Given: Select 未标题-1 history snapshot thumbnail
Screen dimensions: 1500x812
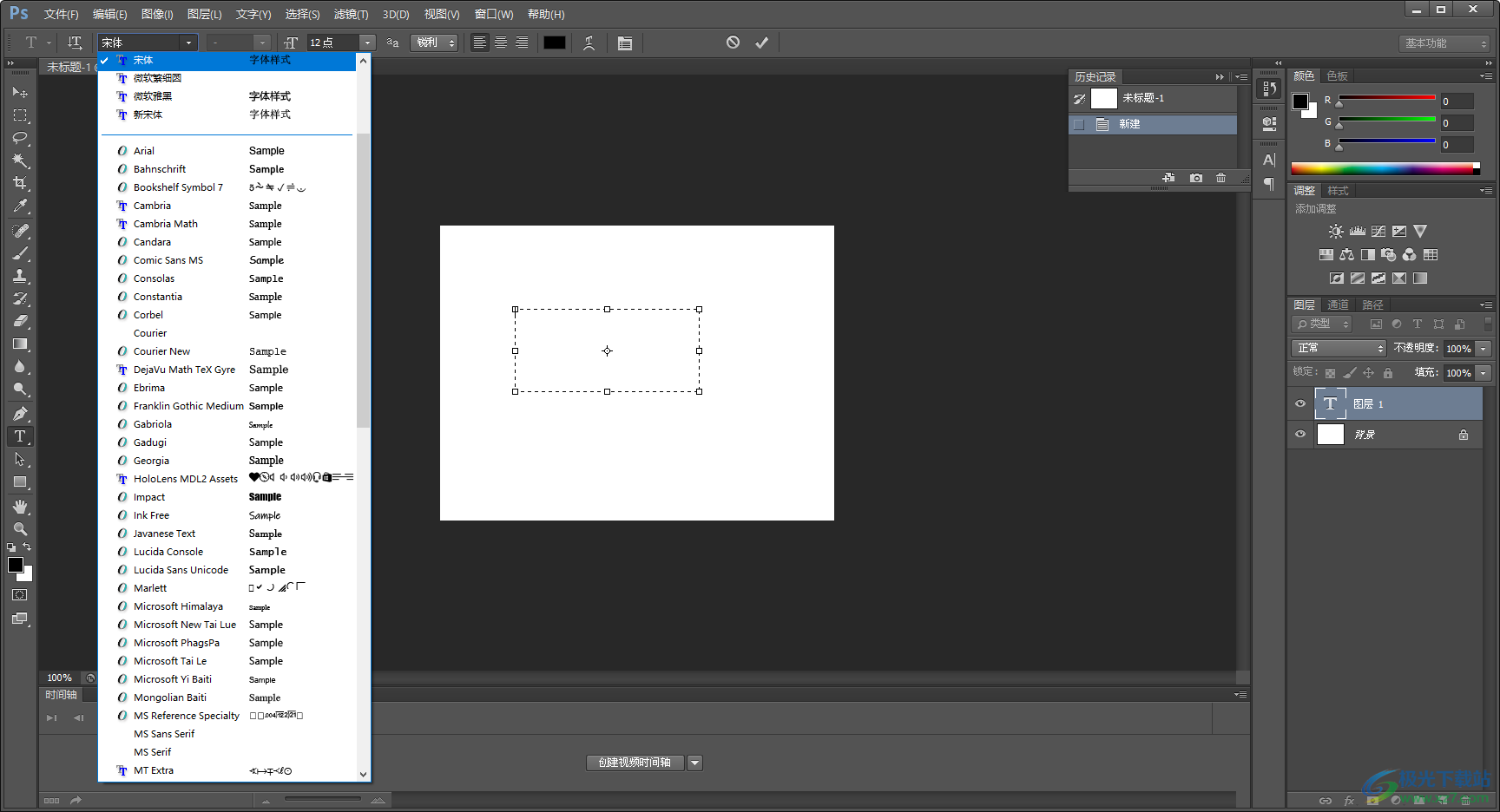Looking at the screenshot, I should pos(1103,99).
